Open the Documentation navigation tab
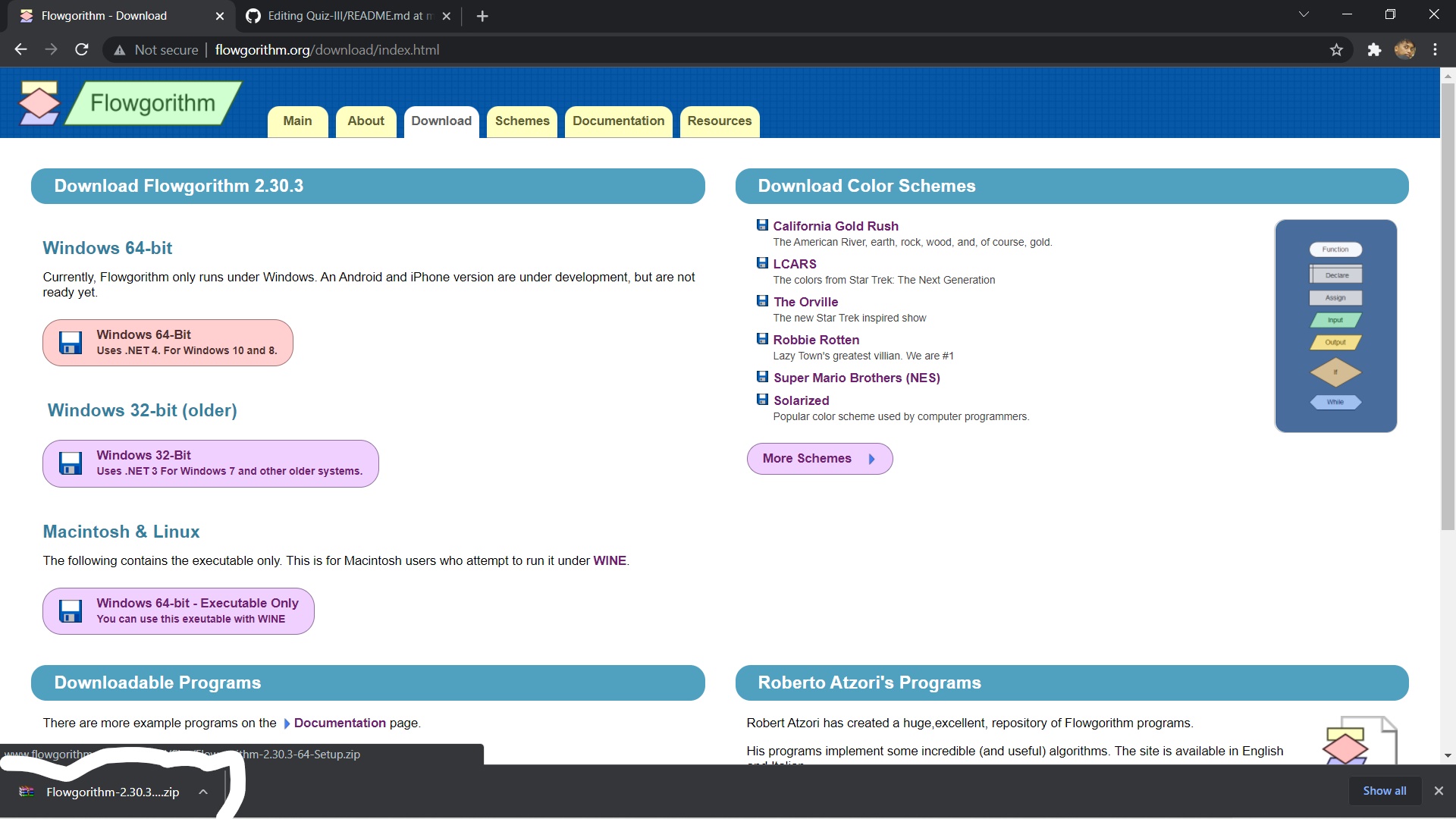1456x819 pixels. [x=618, y=121]
